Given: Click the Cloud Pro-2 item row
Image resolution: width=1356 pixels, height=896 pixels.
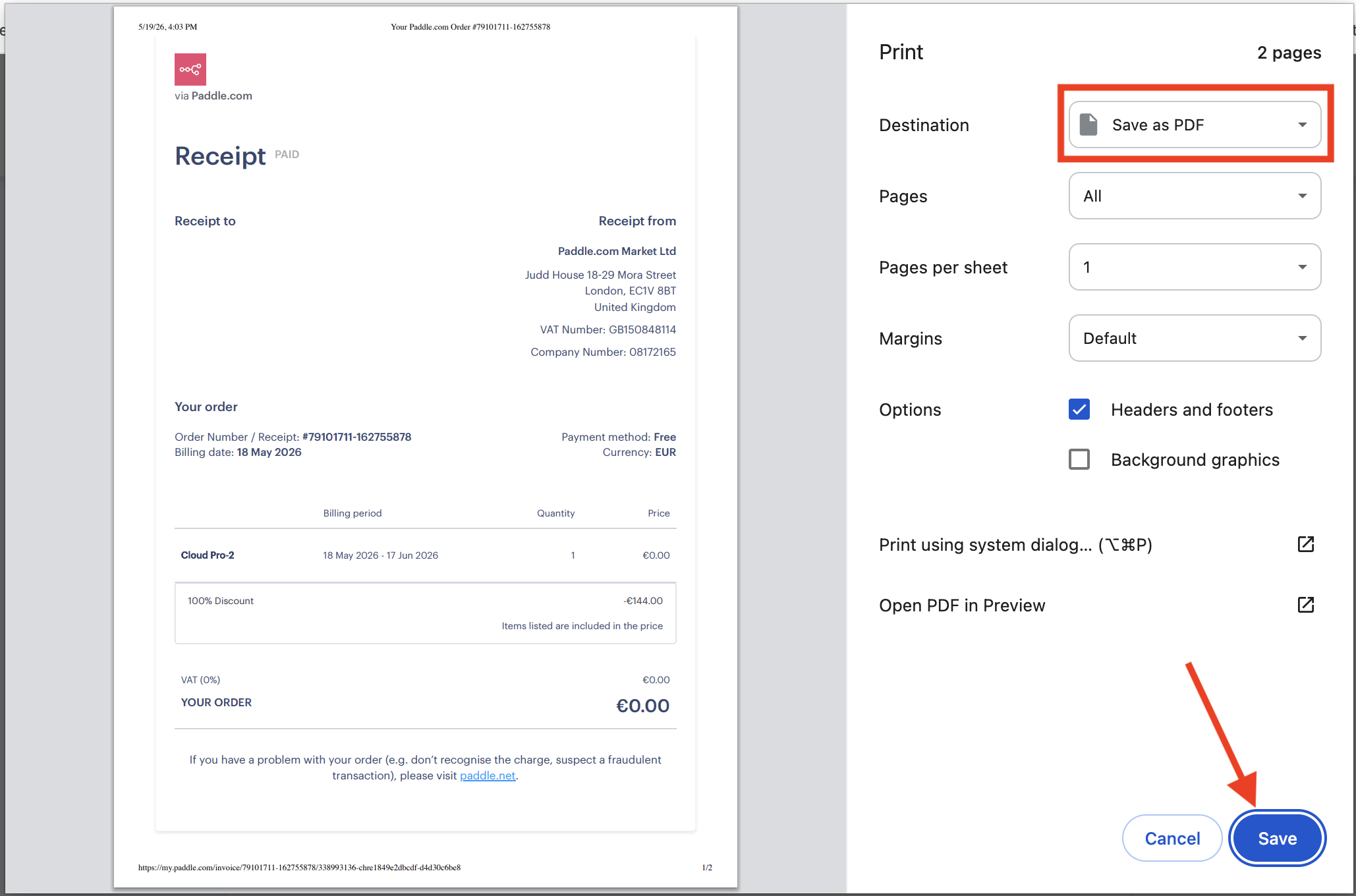Looking at the screenshot, I should 425,555.
